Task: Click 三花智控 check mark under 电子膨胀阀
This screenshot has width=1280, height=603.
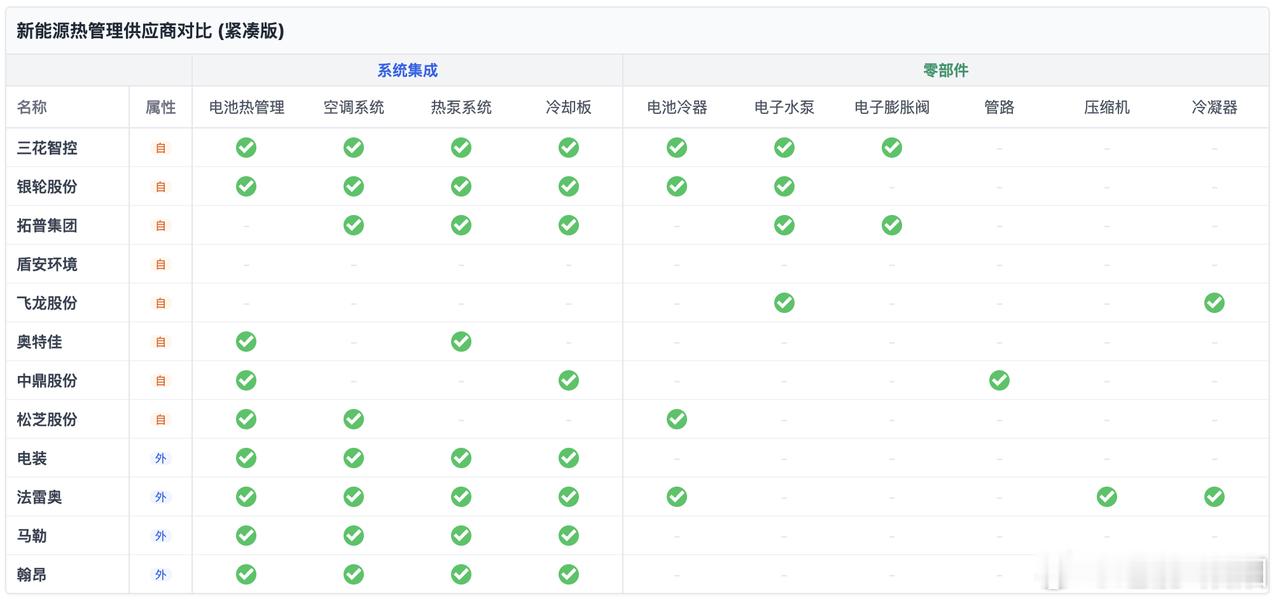Action: tap(892, 148)
